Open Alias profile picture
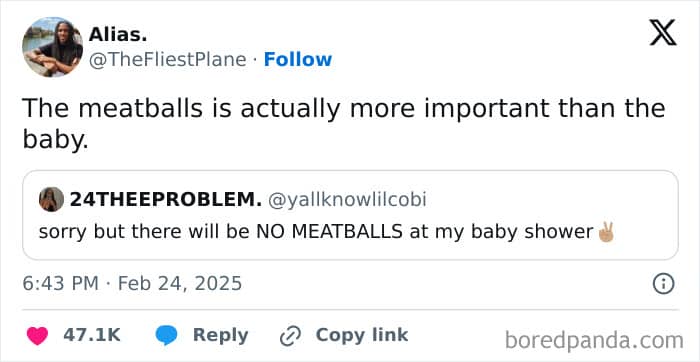Screen dimensions: 700x362 tap(52, 47)
